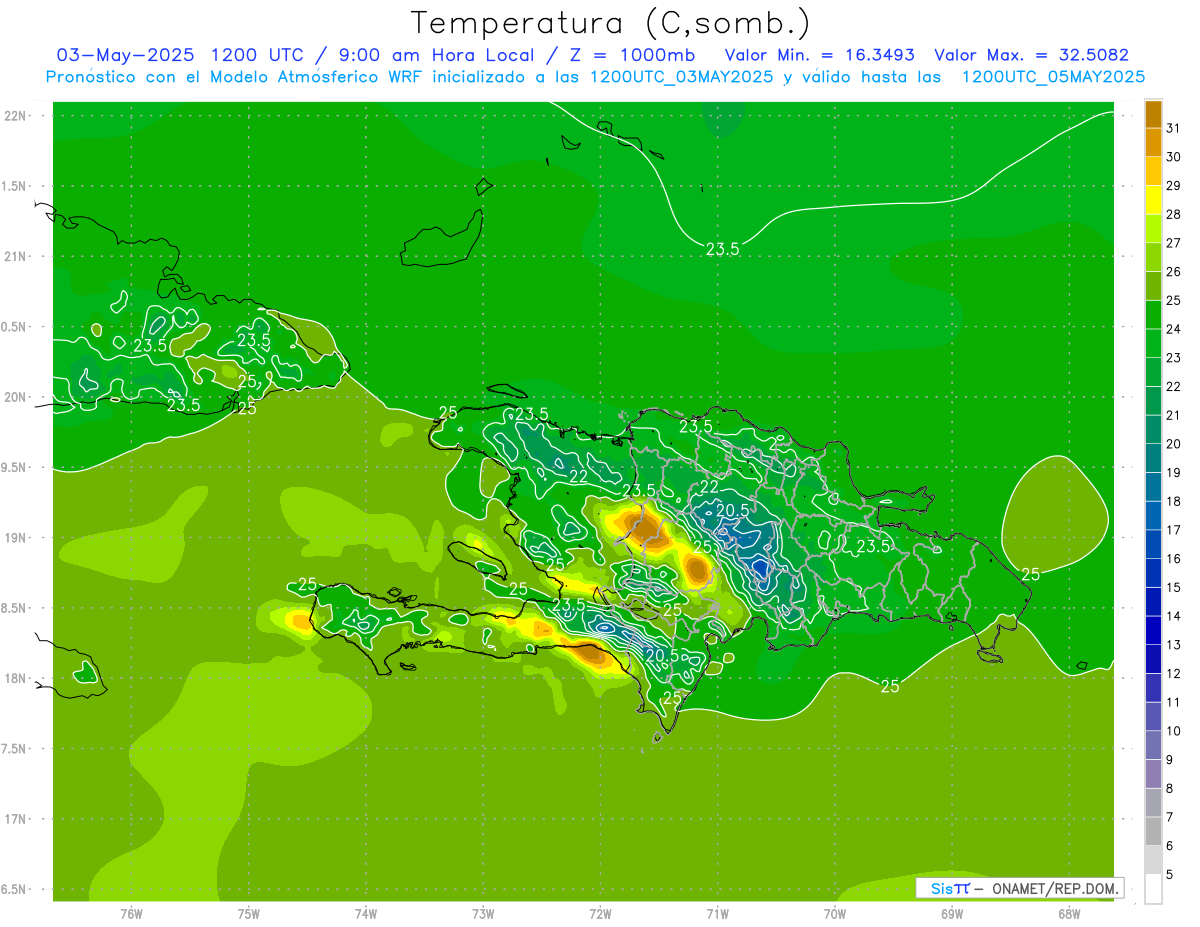Click the "69W" longitude axis label
This screenshot has height=927, width=1200.
click(x=952, y=913)
